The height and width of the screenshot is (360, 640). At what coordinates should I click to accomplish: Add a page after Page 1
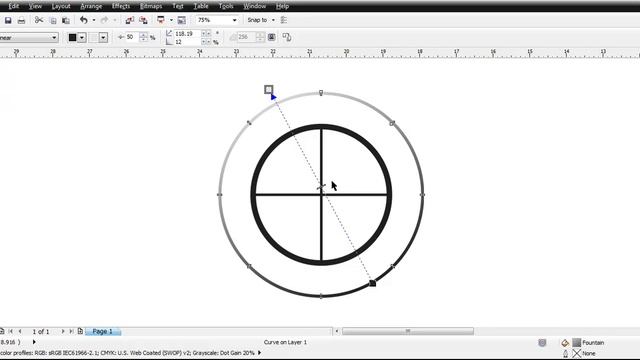80,331
